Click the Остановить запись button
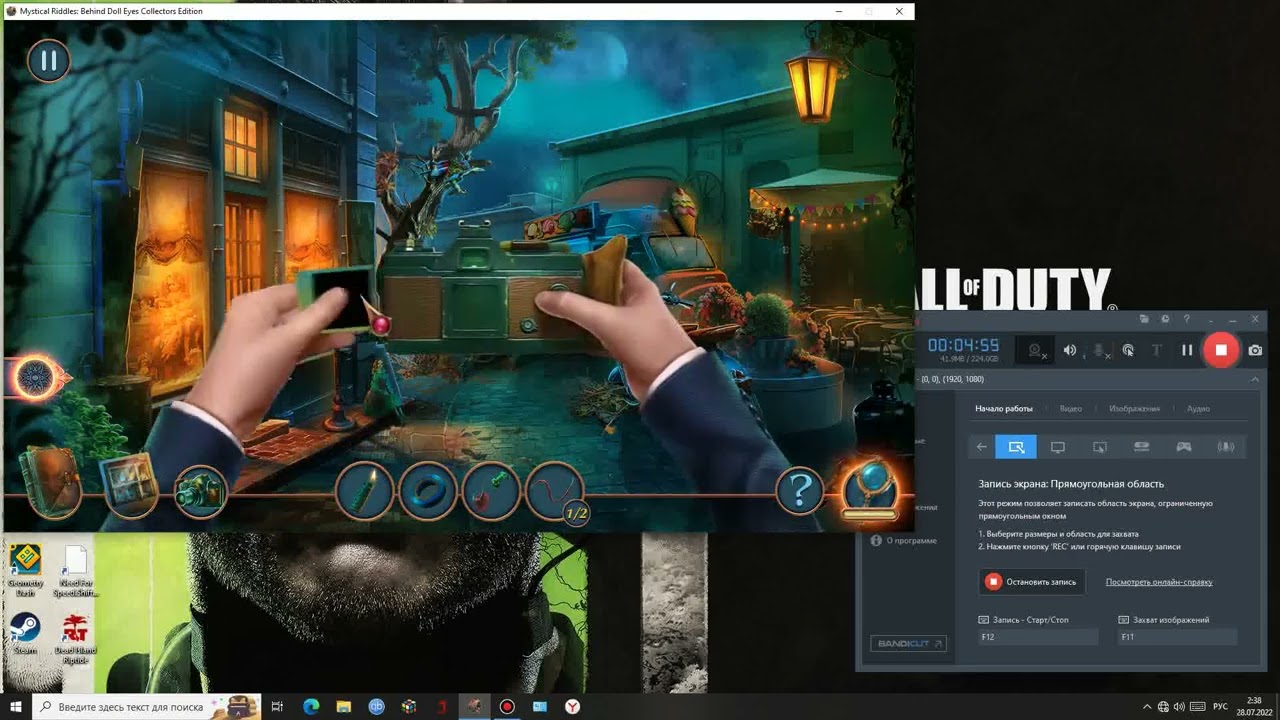Screen dimensions: 1280x720 click(x=1032, y=581)
